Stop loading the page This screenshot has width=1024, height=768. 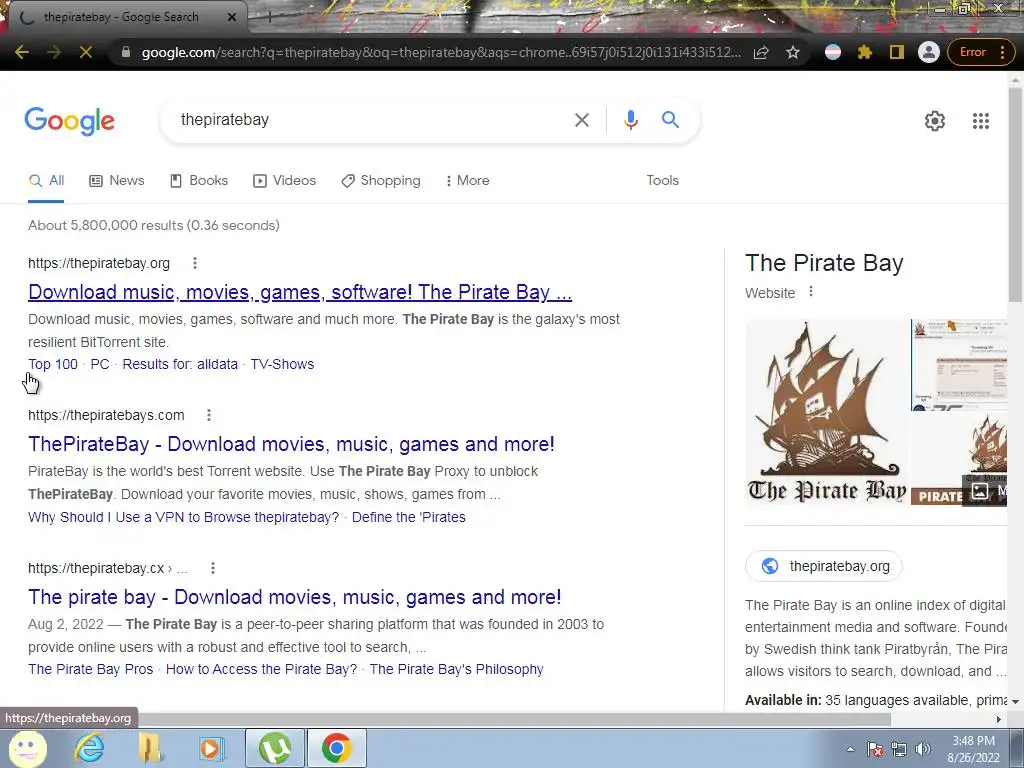pyautogui.click(x=86, y=52)
